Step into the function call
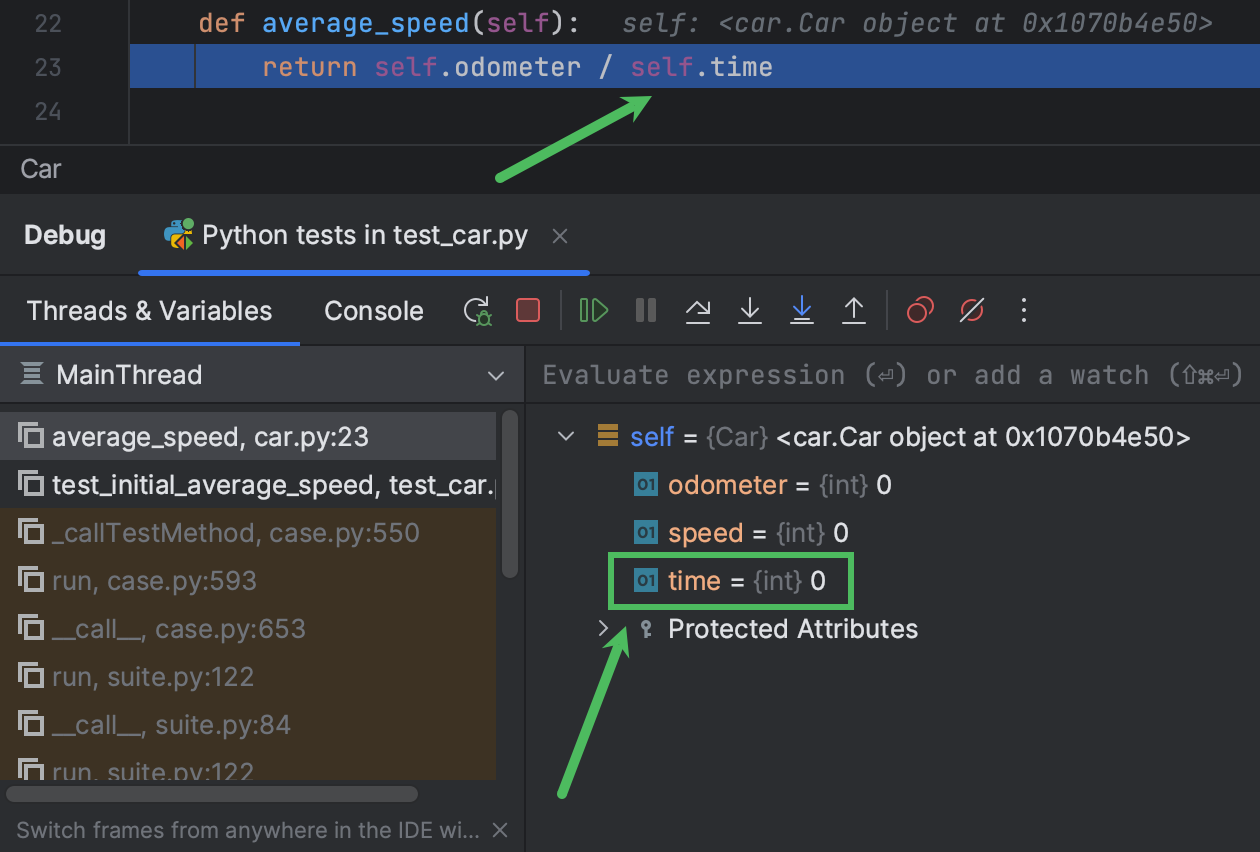The image size is (1260, 852). pos(749,310)
